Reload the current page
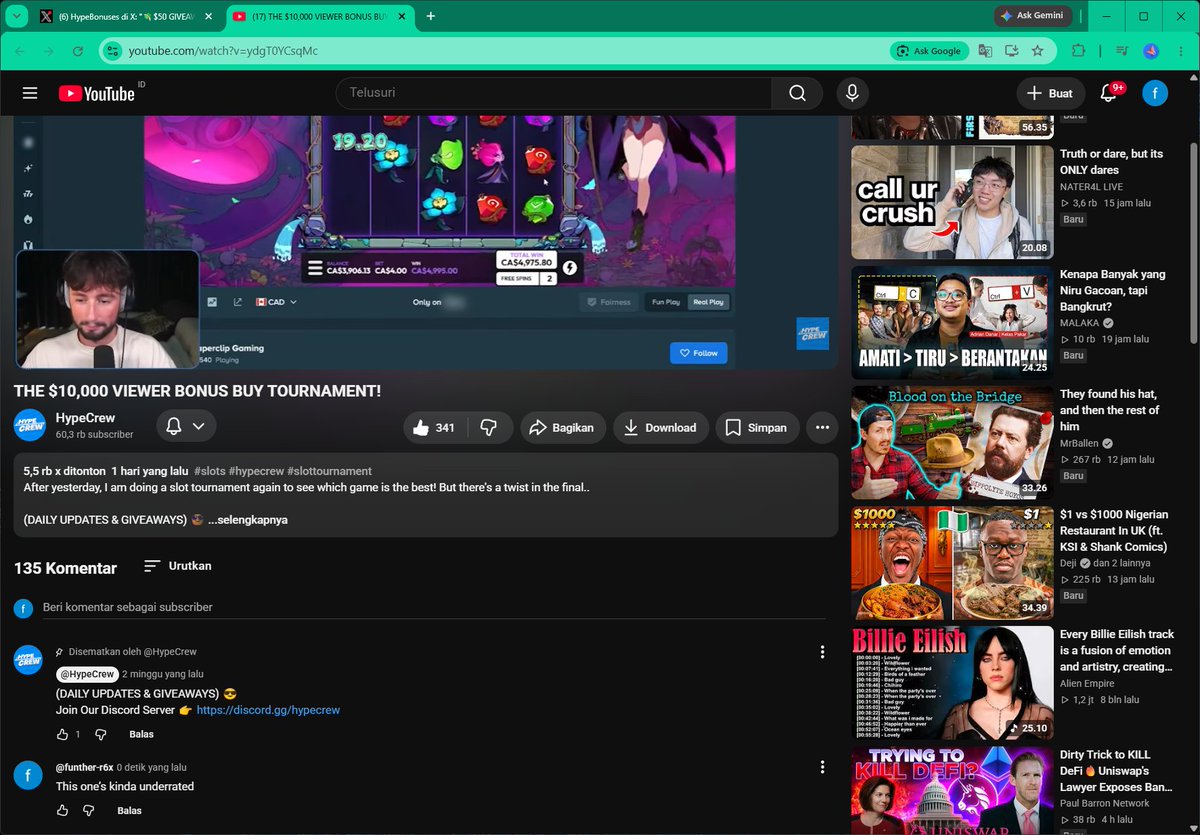This screenshot has height=835, width=1200. (x=80, y=50)
